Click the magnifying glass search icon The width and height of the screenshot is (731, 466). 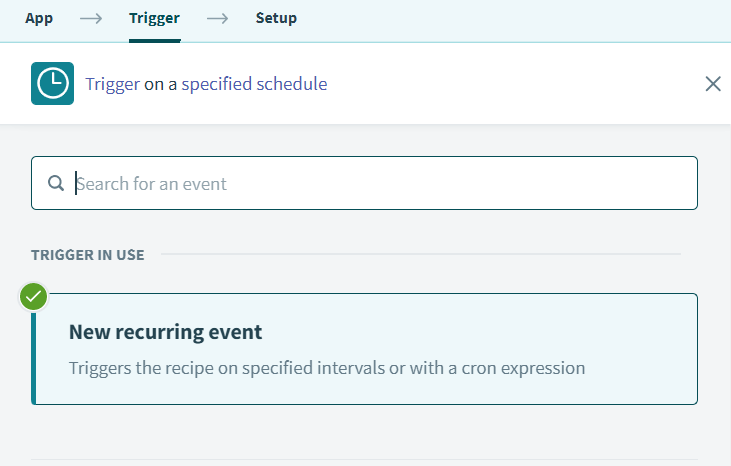click(x=56, y=183)
